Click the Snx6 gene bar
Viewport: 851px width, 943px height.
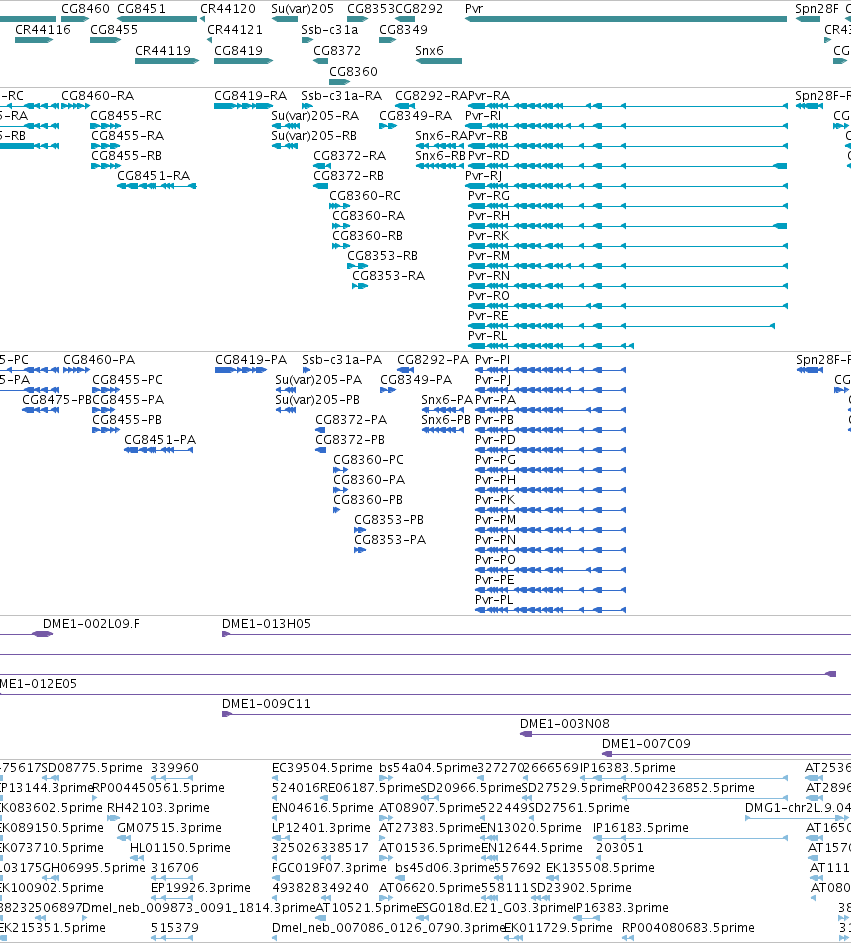pyautogui.click(x=439, y=61)
